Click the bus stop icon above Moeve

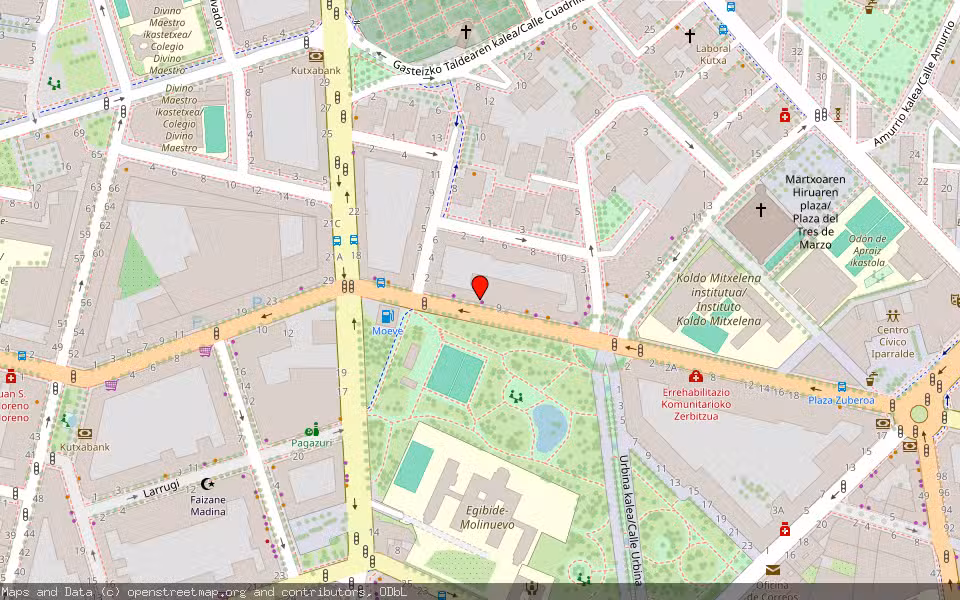point(381,283)
